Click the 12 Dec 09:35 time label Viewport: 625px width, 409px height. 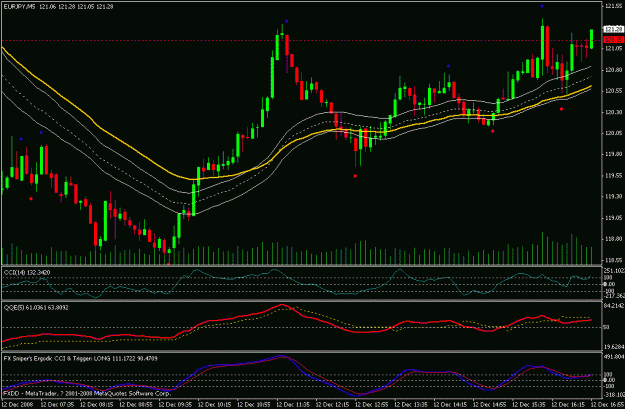tap(175, 404)
